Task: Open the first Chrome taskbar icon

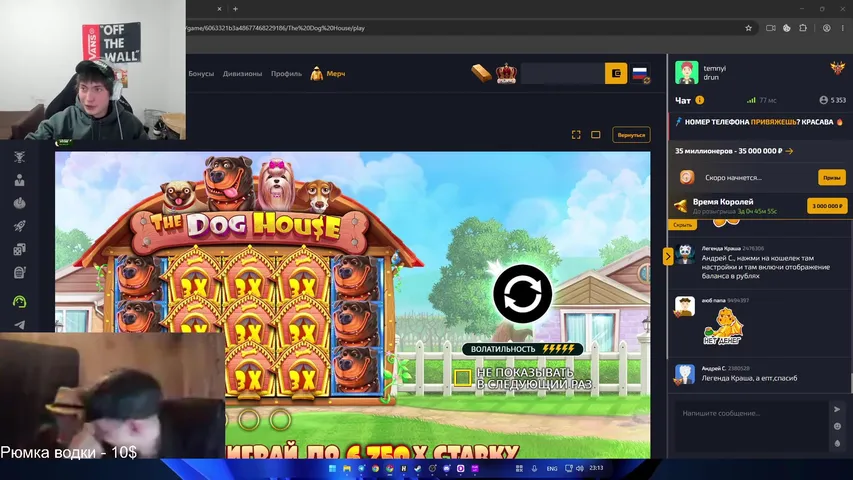Action: [x=375, y=469]
